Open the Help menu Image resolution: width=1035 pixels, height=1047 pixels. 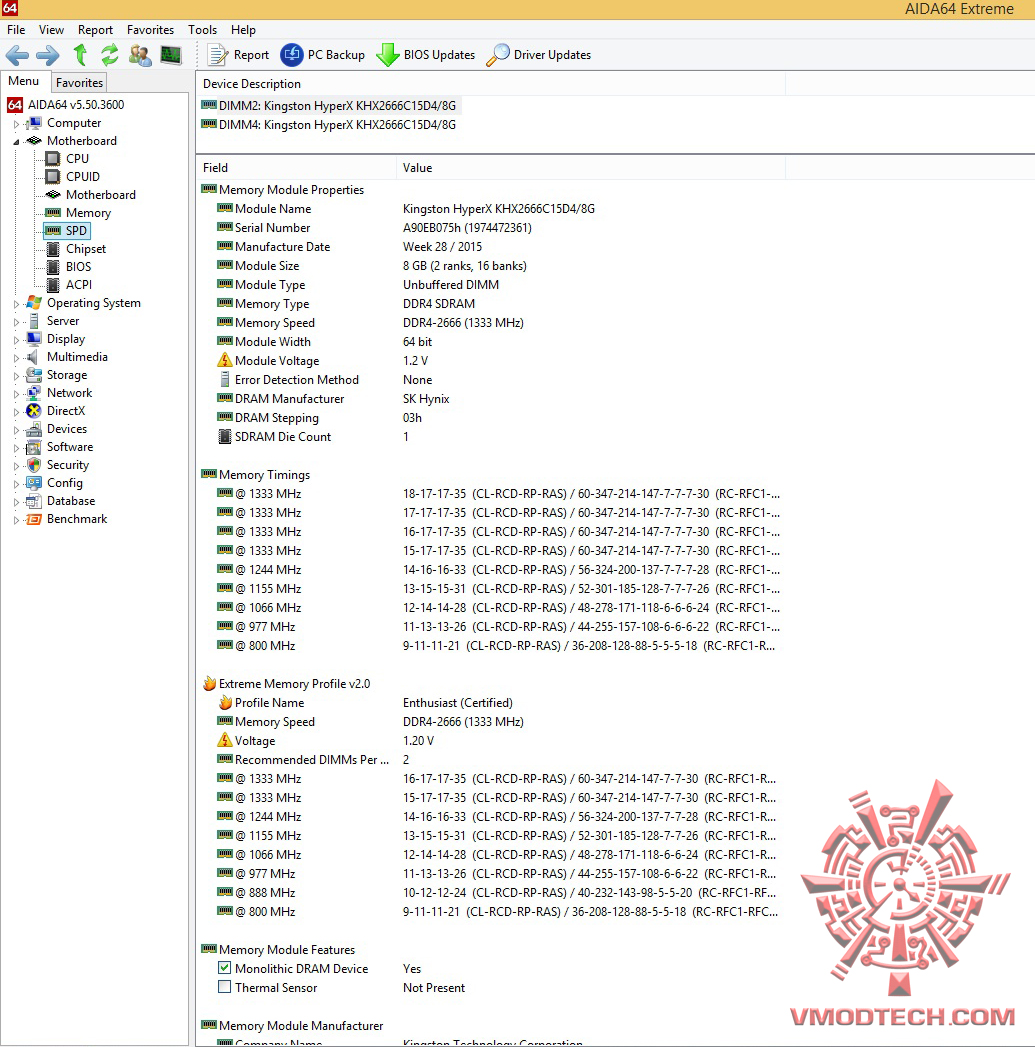tap(243, 30)
